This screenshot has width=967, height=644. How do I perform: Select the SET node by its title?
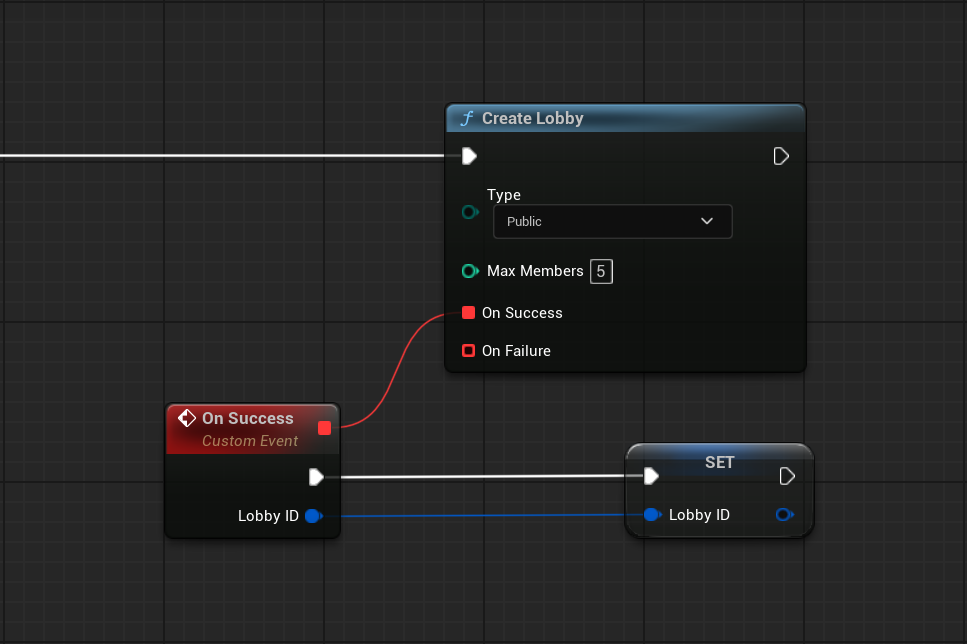pos(719,462)
